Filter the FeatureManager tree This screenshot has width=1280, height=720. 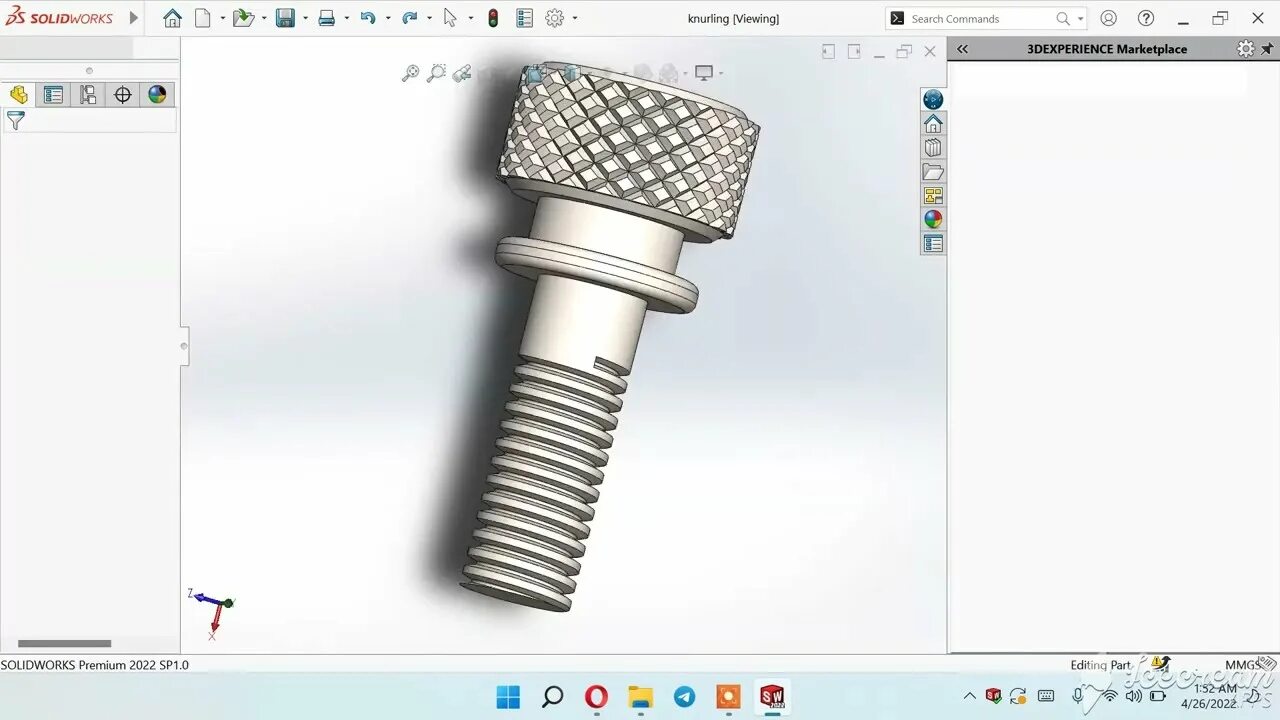pyautogui.click(x=15, y=121)
